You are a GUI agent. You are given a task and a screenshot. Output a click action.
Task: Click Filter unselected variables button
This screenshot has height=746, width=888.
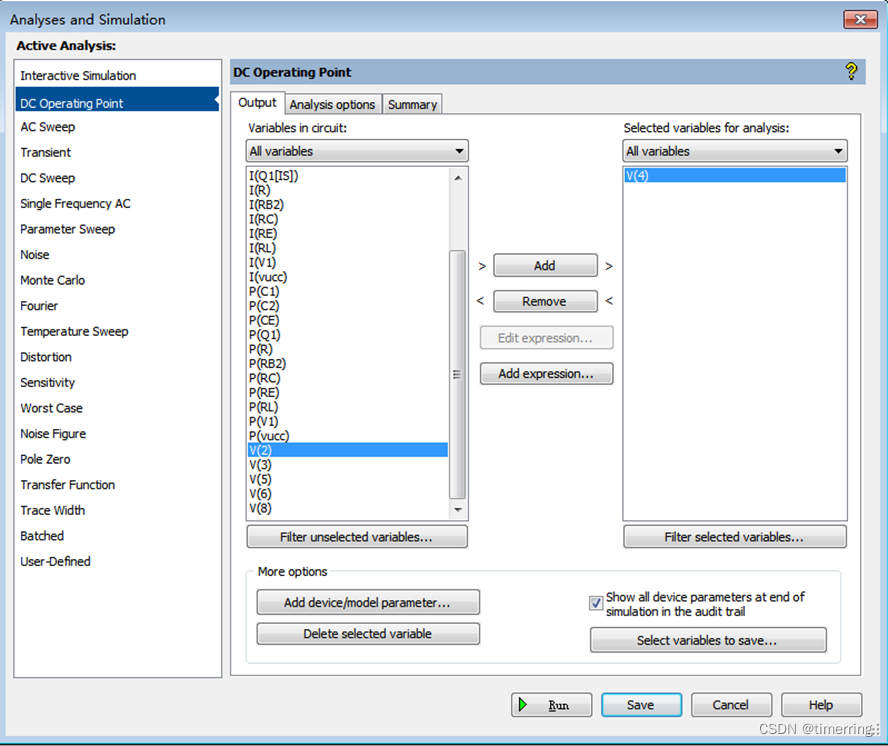357,537
